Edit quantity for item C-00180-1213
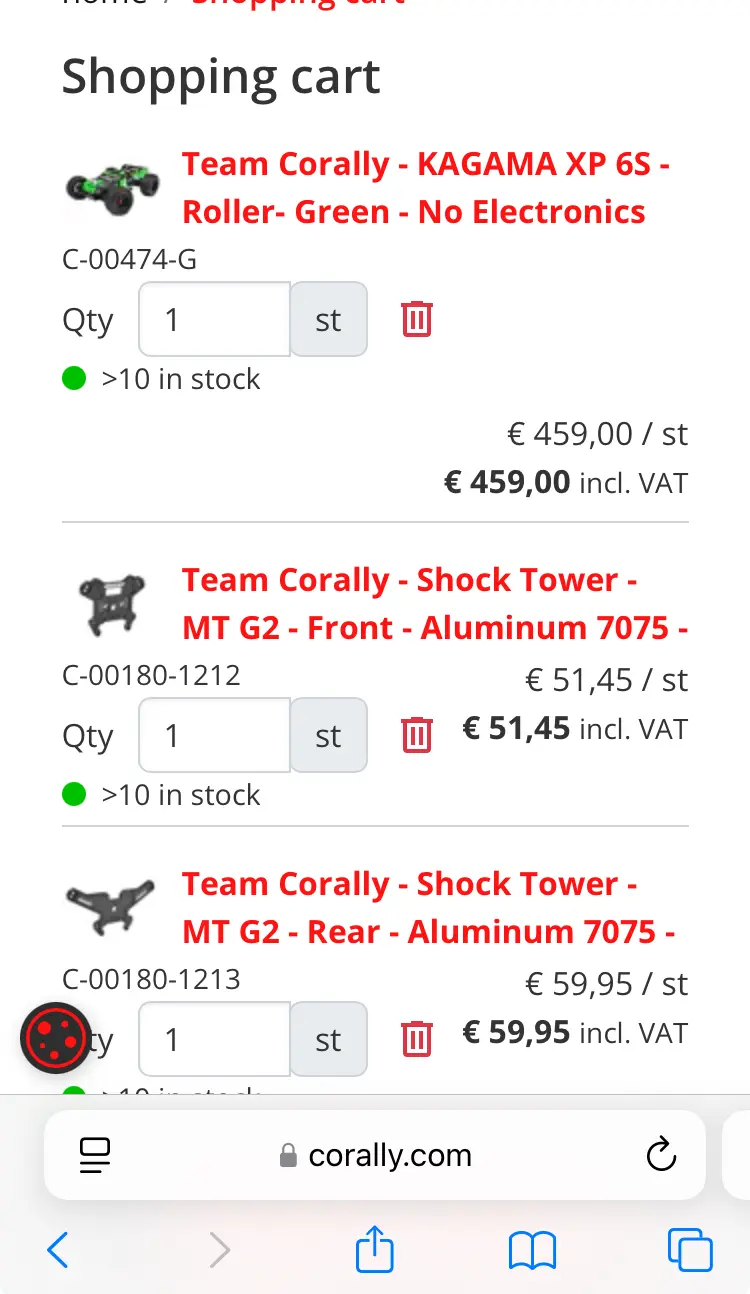This screenshot has width=750, height=1294. [x=215, y=1039]
